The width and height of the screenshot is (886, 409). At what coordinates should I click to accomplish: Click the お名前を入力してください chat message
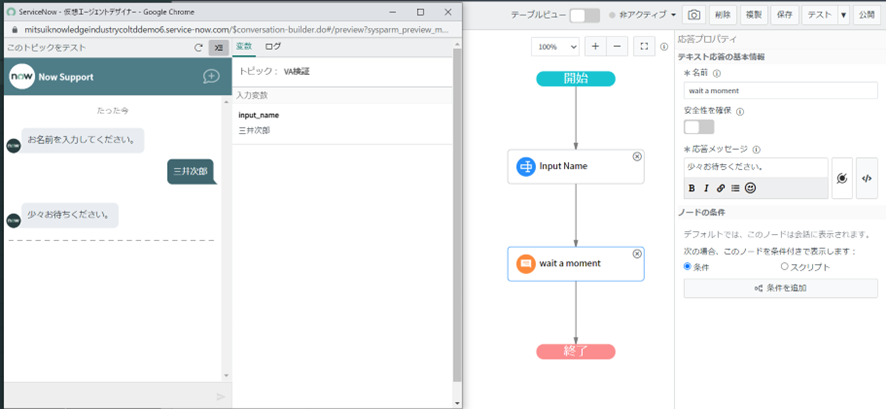(82, 140)
